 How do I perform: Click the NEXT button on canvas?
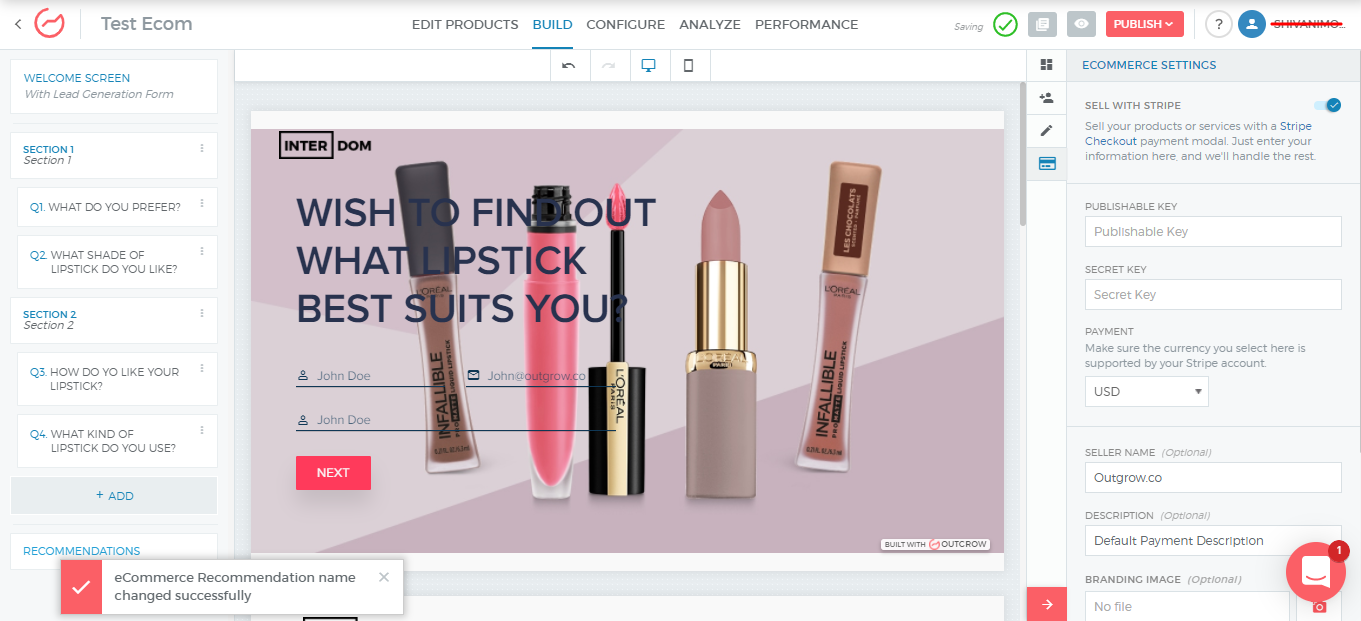coord(333,473)
